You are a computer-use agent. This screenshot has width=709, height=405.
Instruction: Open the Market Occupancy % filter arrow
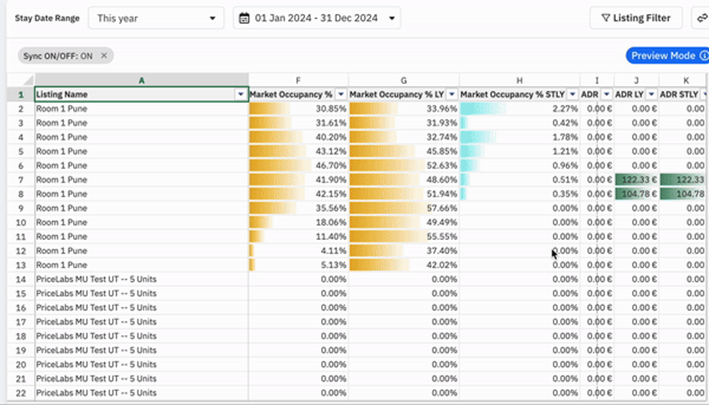point(341,94)
